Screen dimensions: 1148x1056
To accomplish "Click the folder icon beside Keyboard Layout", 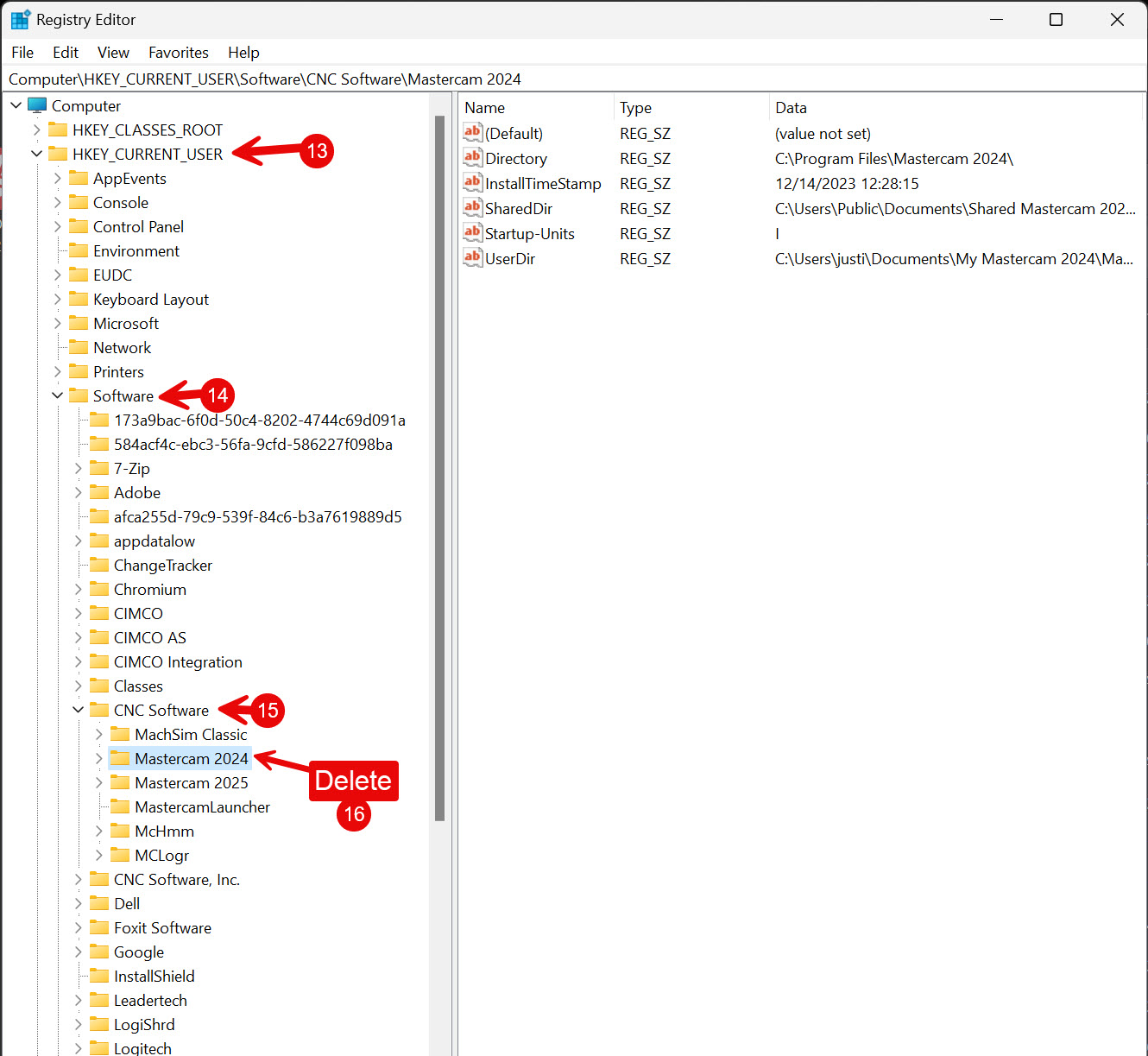I will [79, 299].
